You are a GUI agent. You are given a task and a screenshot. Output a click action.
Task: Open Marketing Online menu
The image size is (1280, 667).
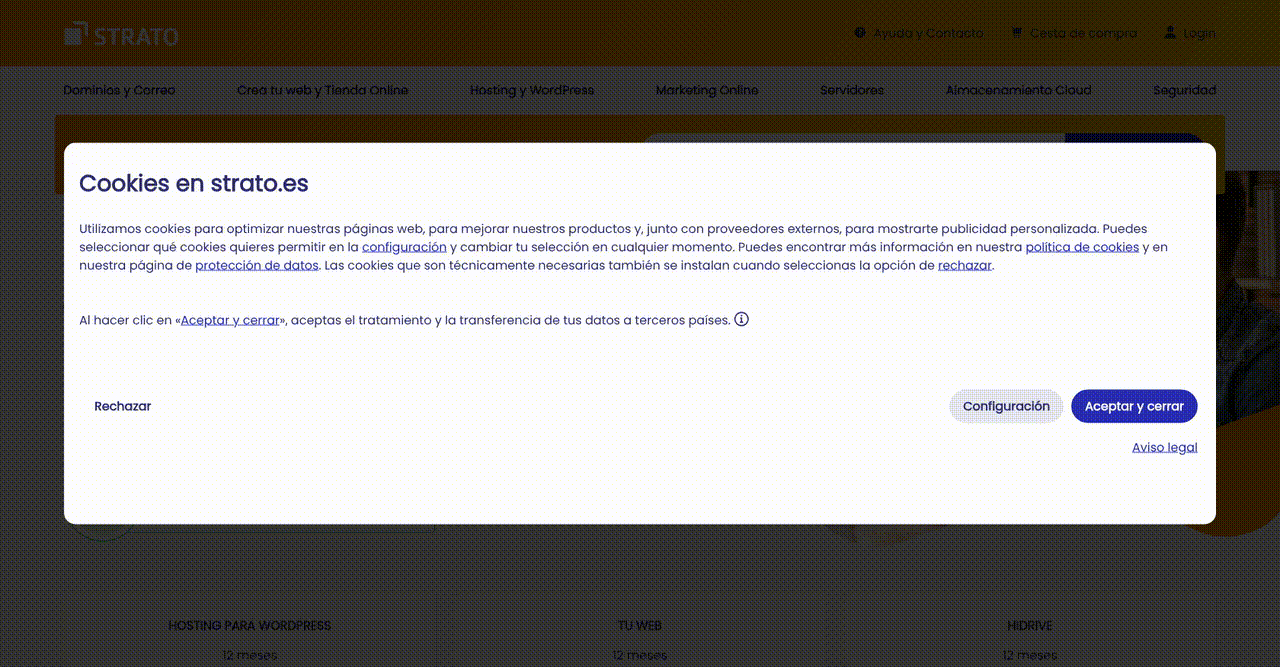tap(707, 90)
